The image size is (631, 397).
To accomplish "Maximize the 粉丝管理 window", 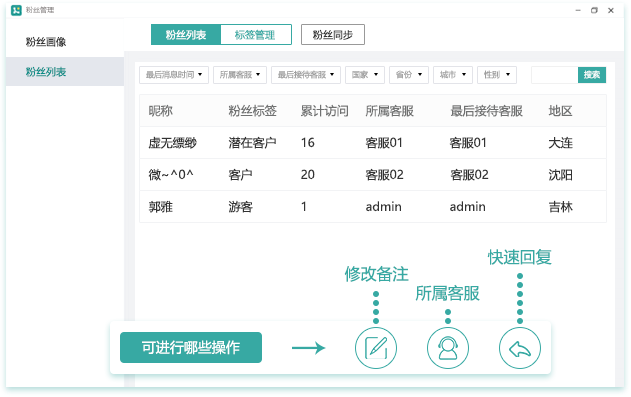I will pyautogui.click(x=594, y=10).
